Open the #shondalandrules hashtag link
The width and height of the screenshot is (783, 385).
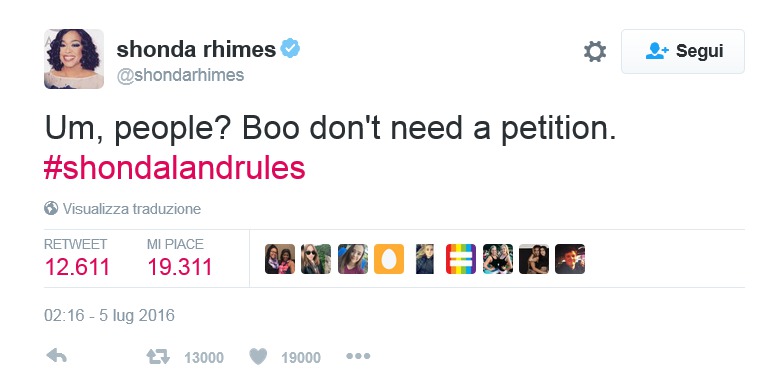pyautogui.click(x=174, y=168)
